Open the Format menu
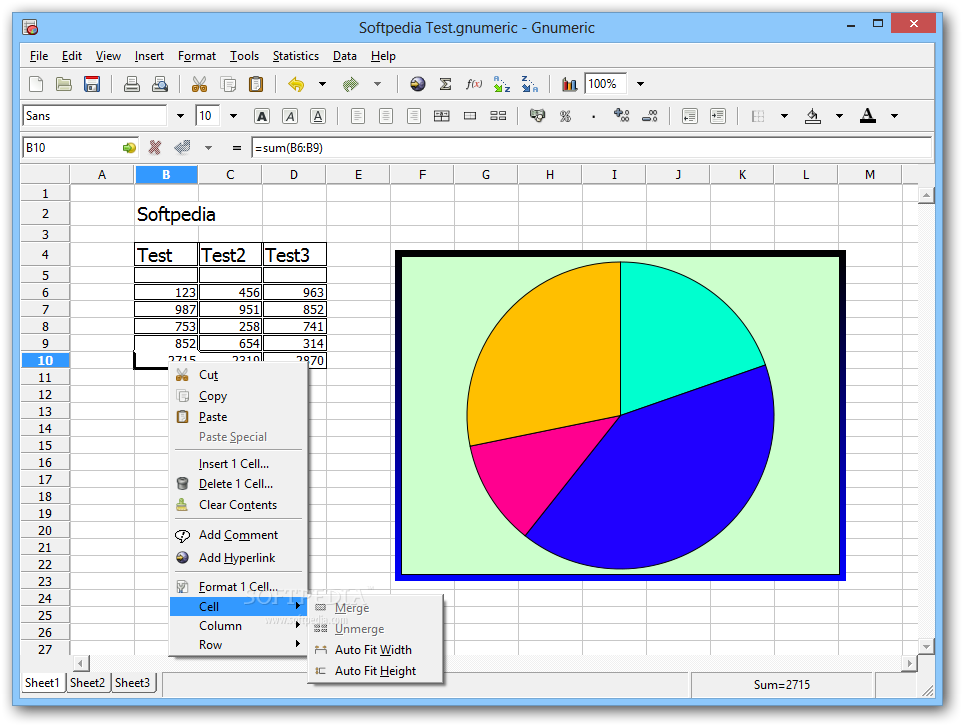Viewport: 963px width, 726px height. [197, 56]
